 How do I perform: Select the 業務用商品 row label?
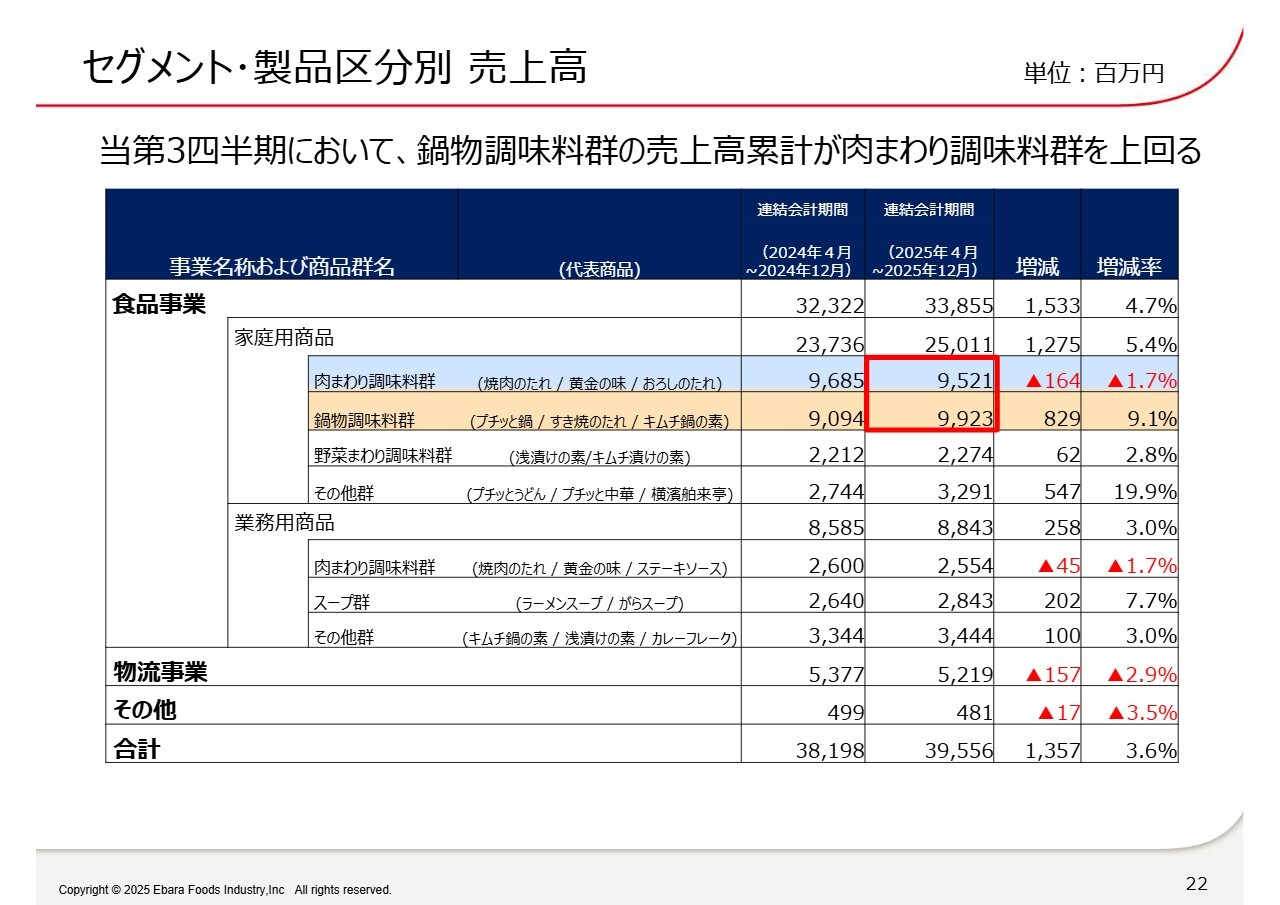[284, 523]
